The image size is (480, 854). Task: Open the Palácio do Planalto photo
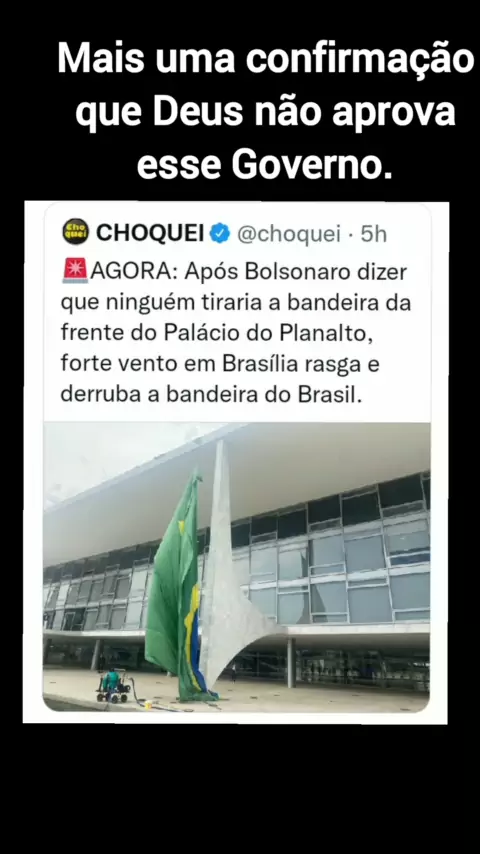click(x=236, y=566)
